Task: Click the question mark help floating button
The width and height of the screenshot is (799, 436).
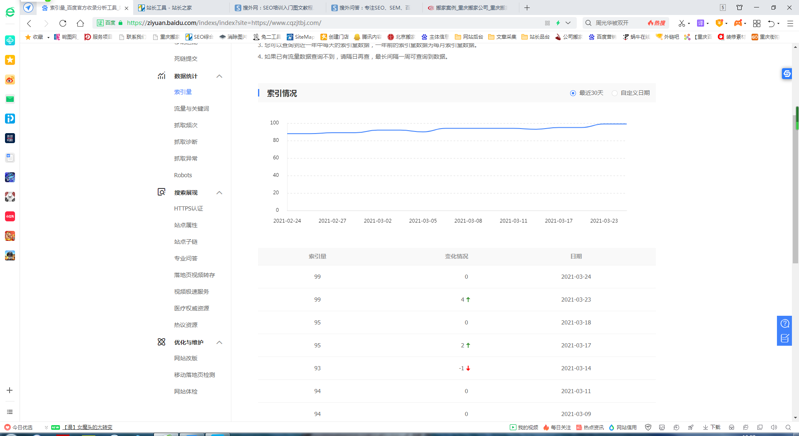Action: (x=785, y=324)
